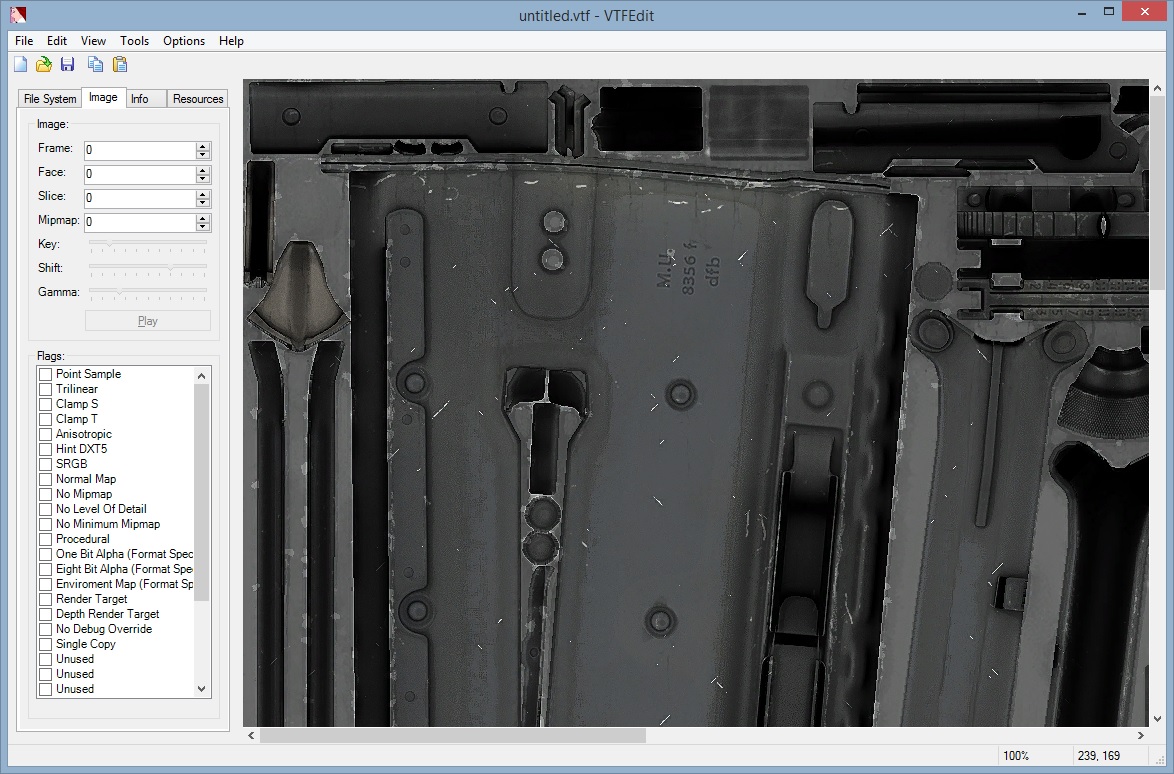Toggle the Enviroment Map flag
Viewport: 1174px width, 774px height.
pyautogui.click(x=46, y=584)
